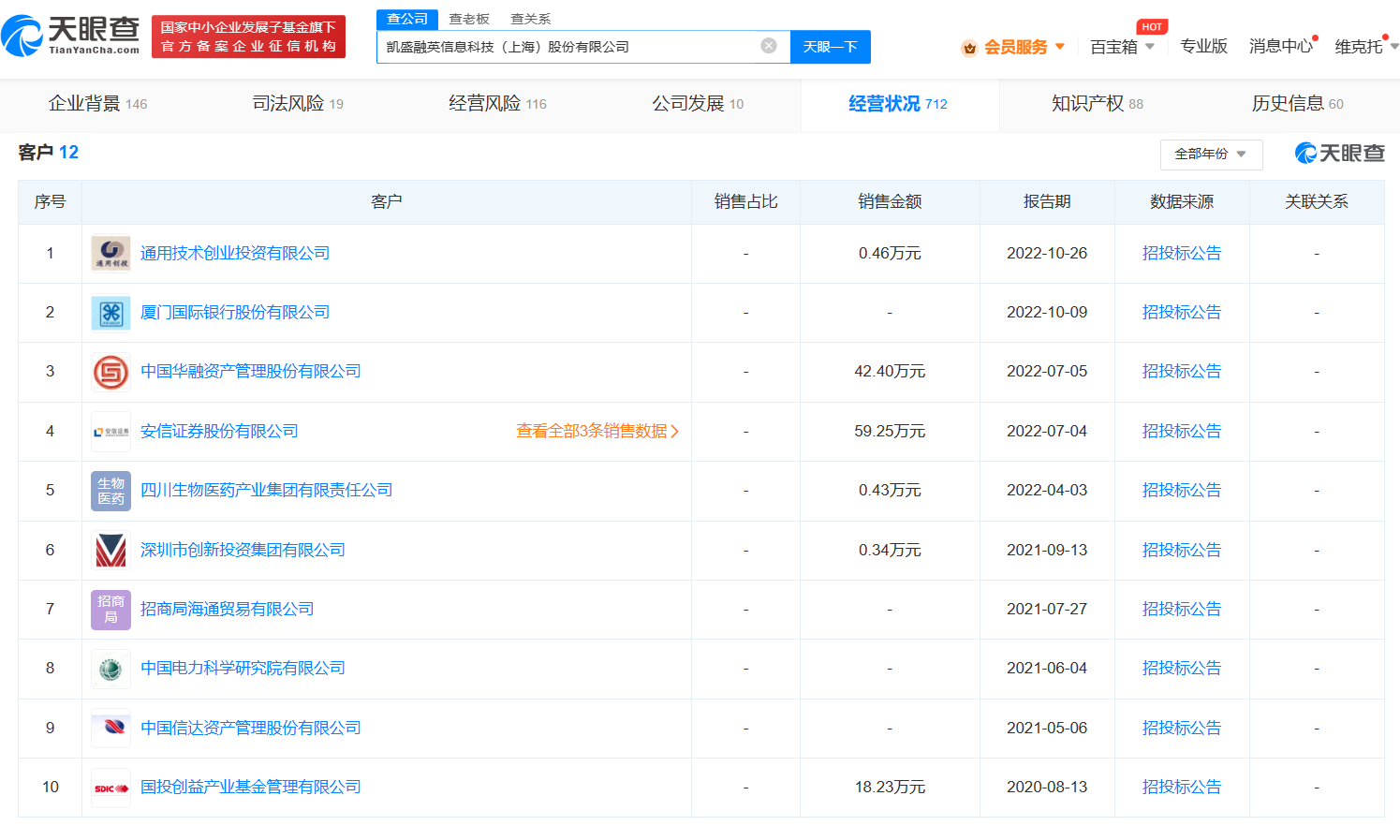The width and height of the screenshot is (1400, 840).
Task: Open 厦门国际银行股份有限公司 company page
Action: [235, 312]
